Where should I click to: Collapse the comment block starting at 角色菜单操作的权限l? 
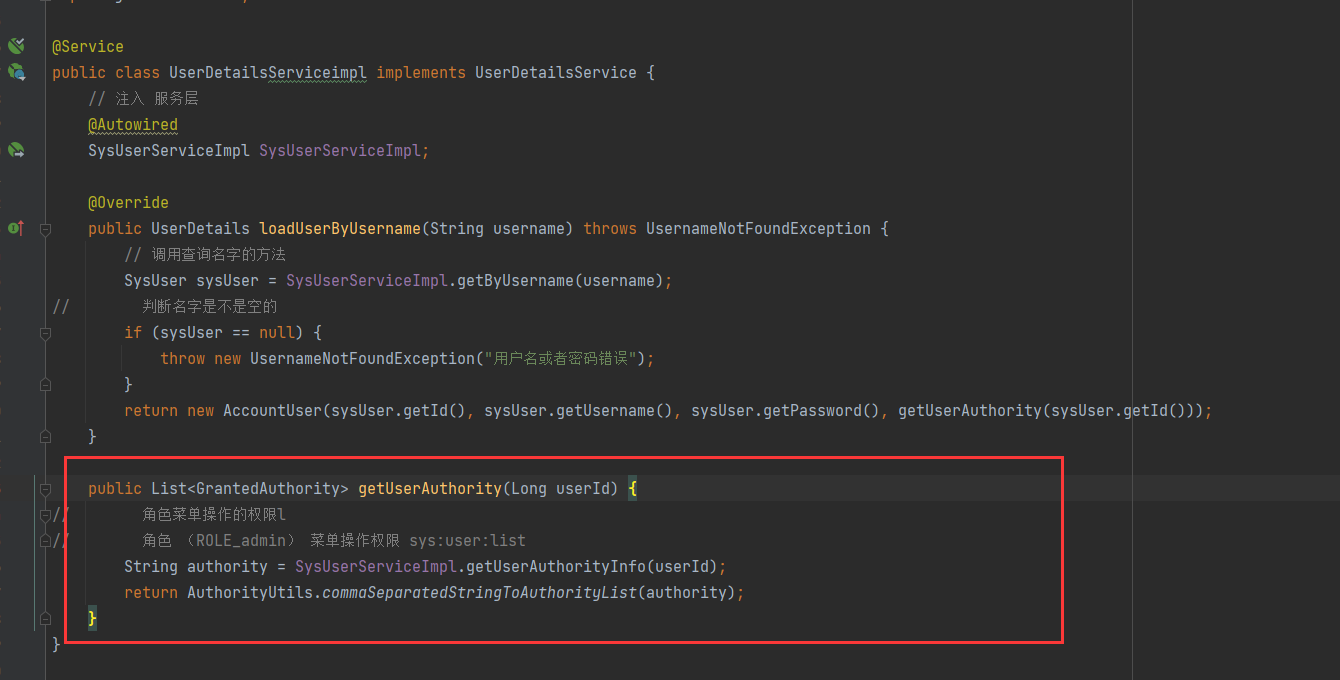[45, 515]
